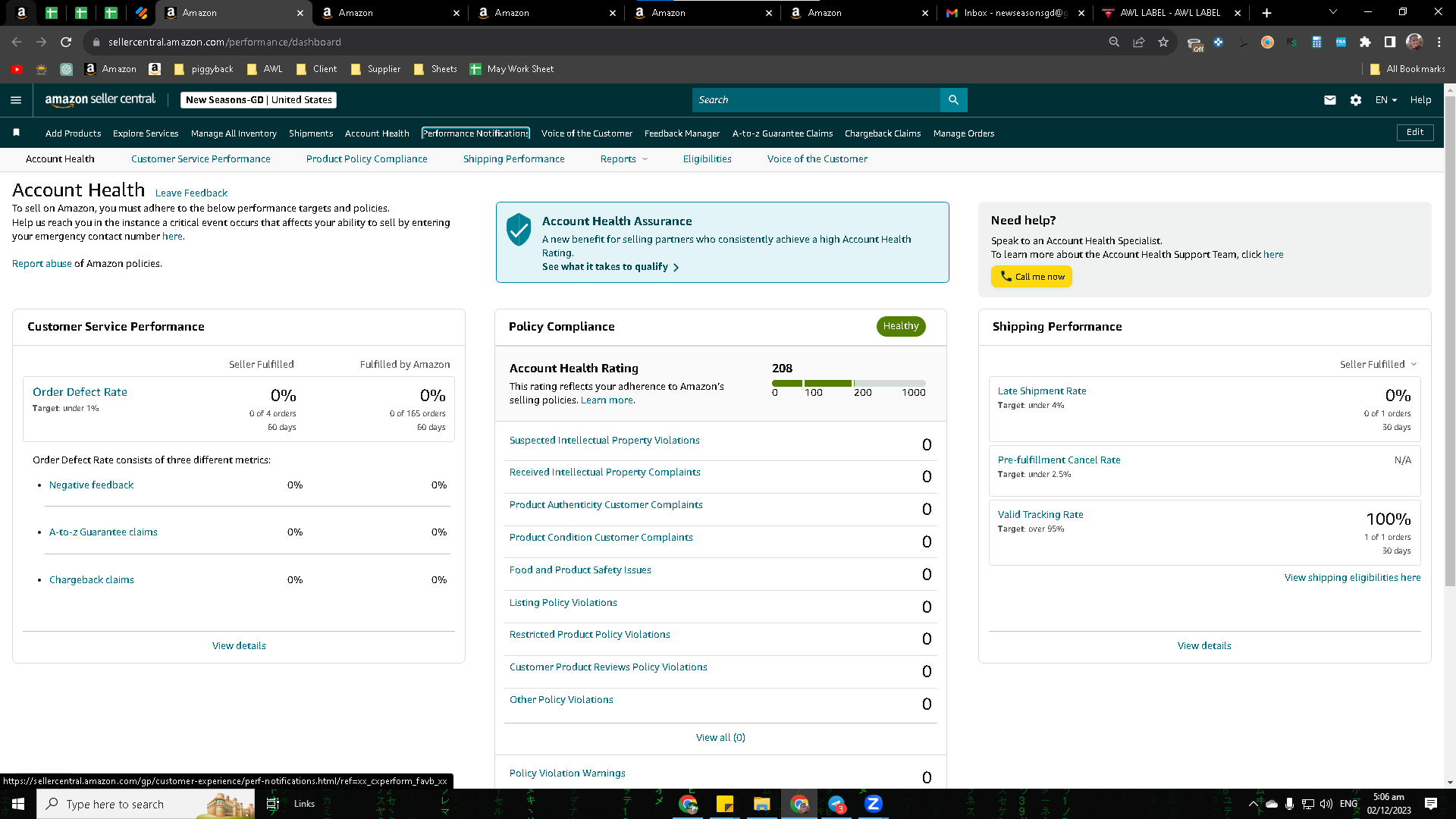Click View shipping eligibilities here link

(1352, 578)
